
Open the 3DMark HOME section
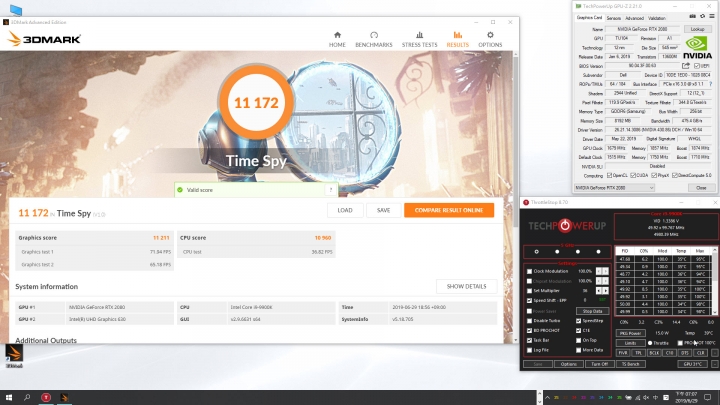point(337,39)
